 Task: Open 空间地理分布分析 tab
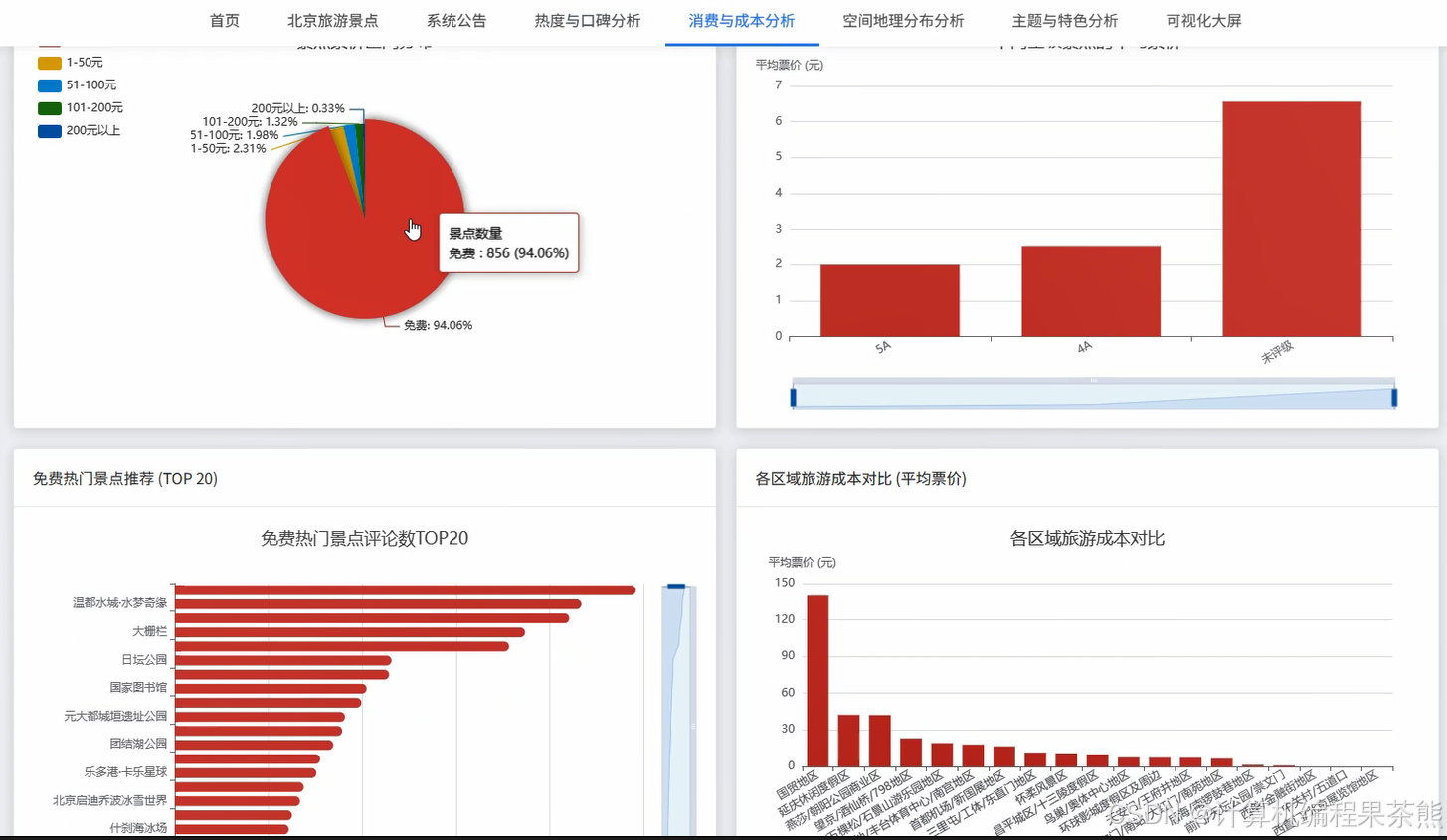coord(903,21)
